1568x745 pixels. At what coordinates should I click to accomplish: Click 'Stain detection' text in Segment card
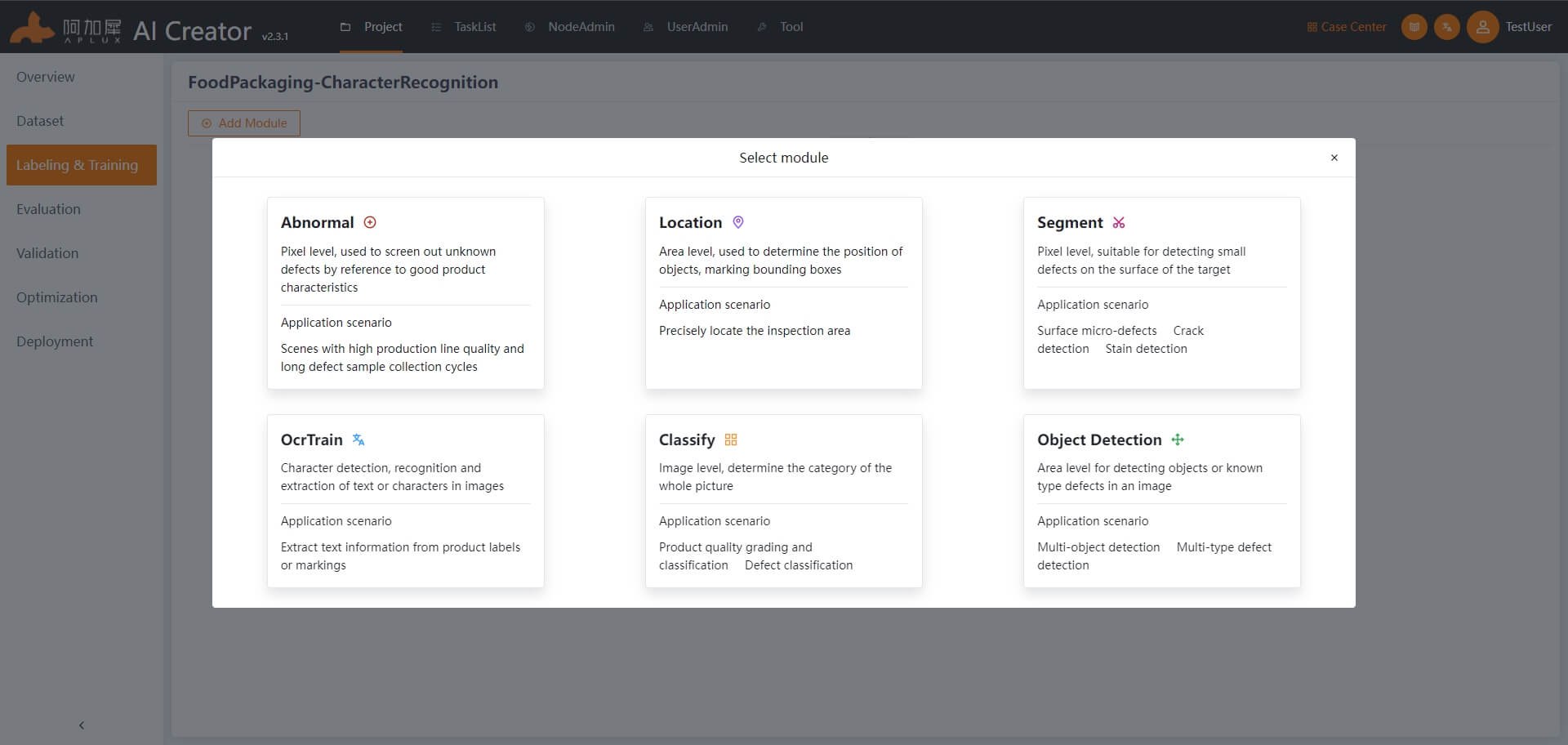[1147, 349]
